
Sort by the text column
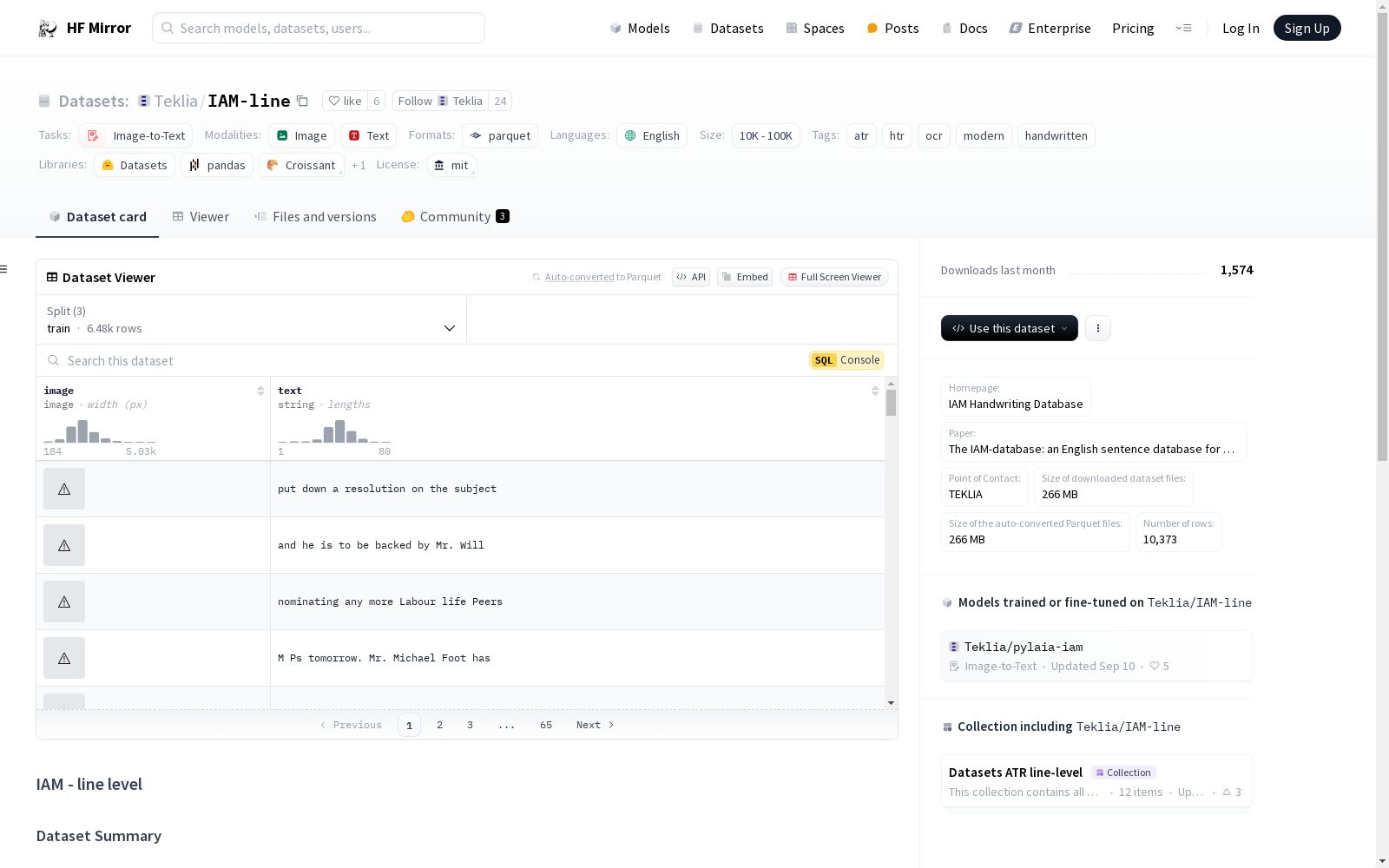coord(875,391)
